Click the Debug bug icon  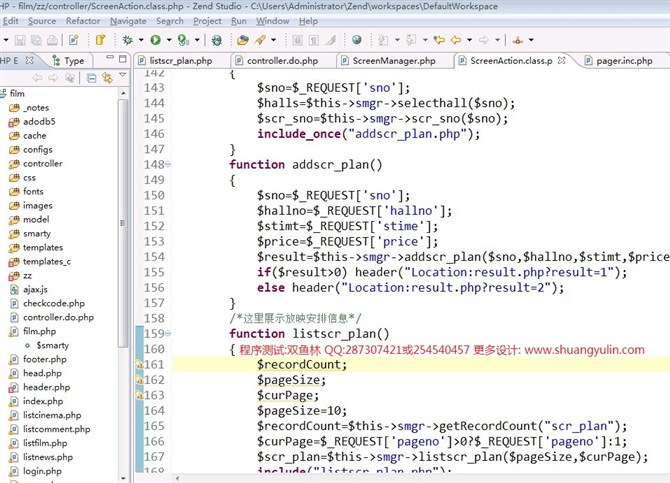127,40
